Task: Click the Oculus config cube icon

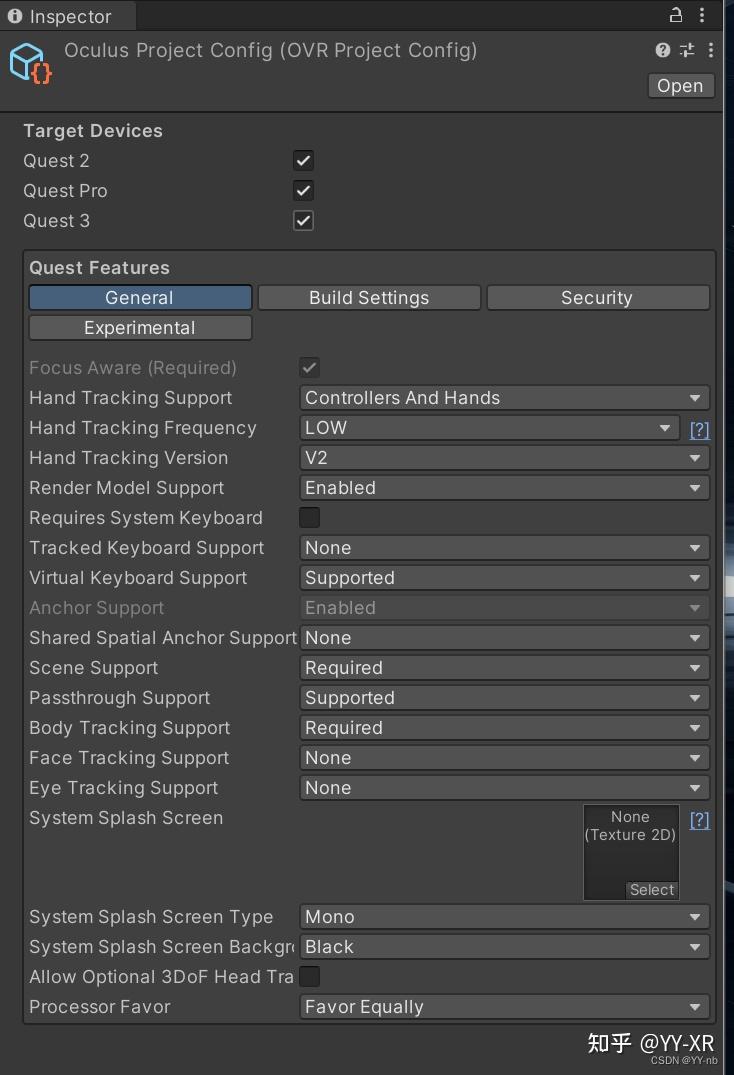Action: tap(27, 61)
